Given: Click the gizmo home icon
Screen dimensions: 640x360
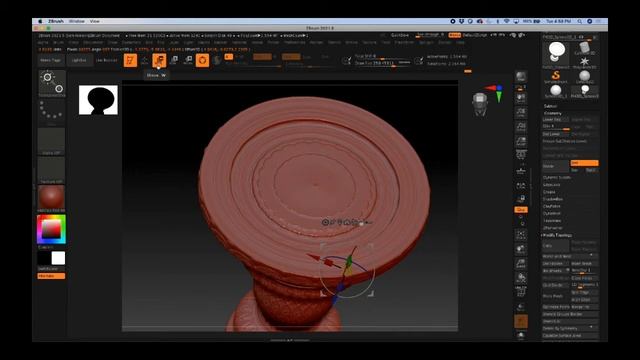Looking at the screenshot, I should 347,222.
